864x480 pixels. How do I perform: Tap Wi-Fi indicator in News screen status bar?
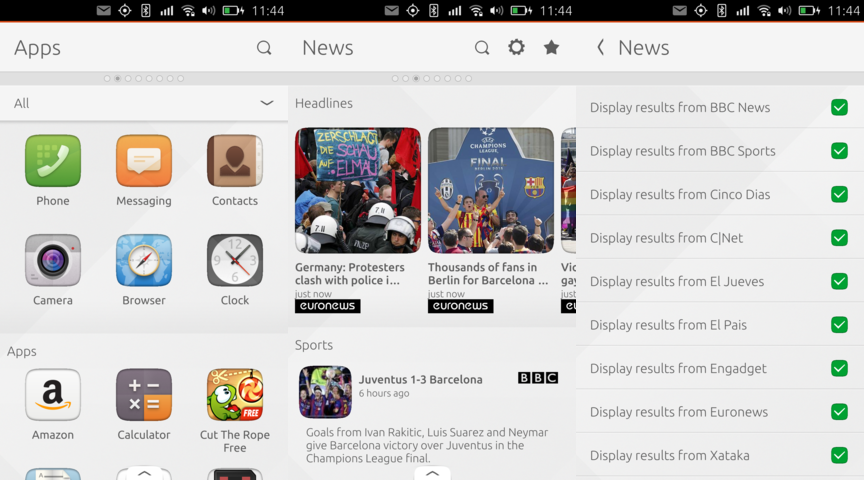pos(476,10)
